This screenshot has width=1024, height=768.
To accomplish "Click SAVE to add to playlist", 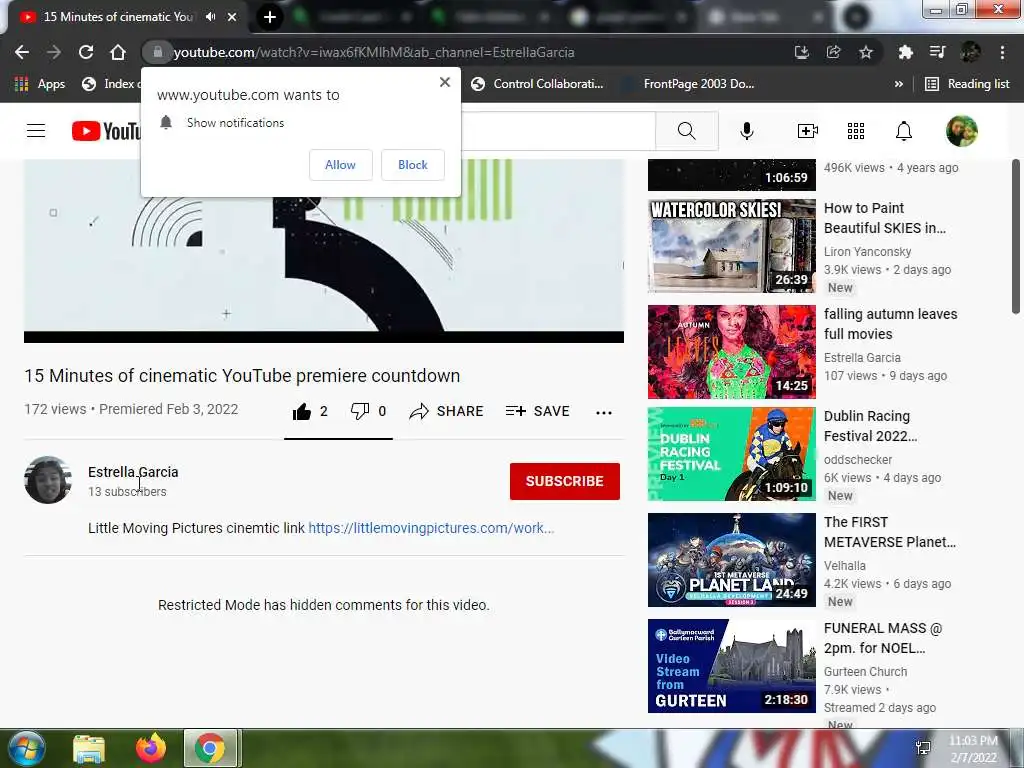I will click(x=537, y=411).
